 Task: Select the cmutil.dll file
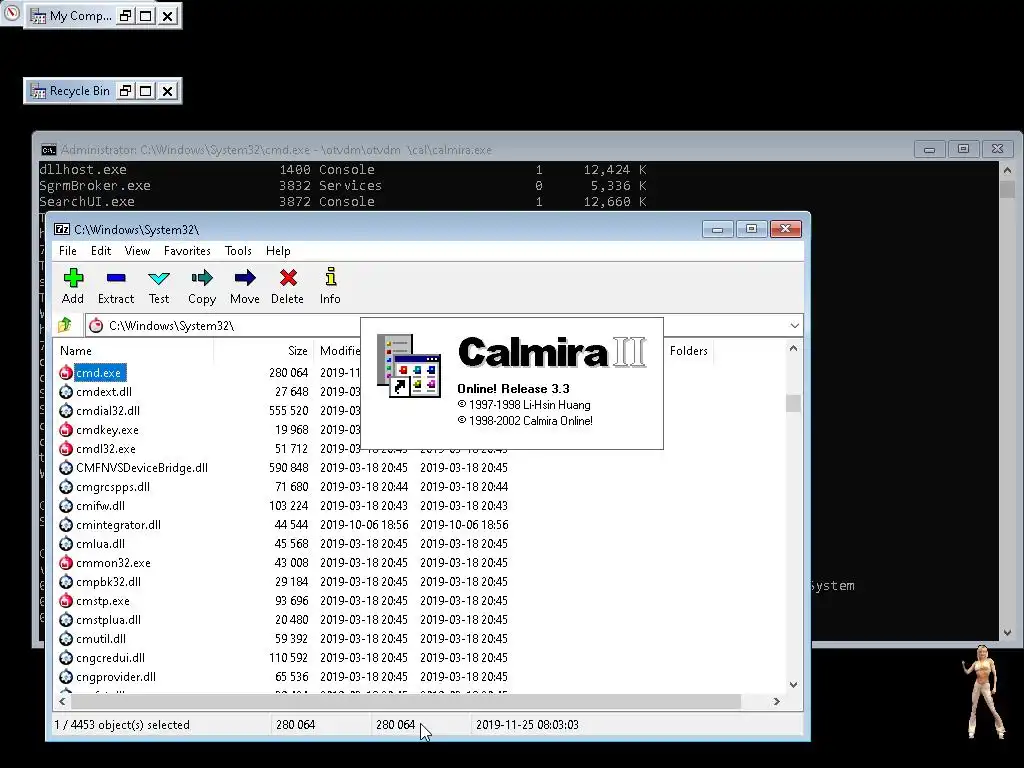click(x=101, y=638)
